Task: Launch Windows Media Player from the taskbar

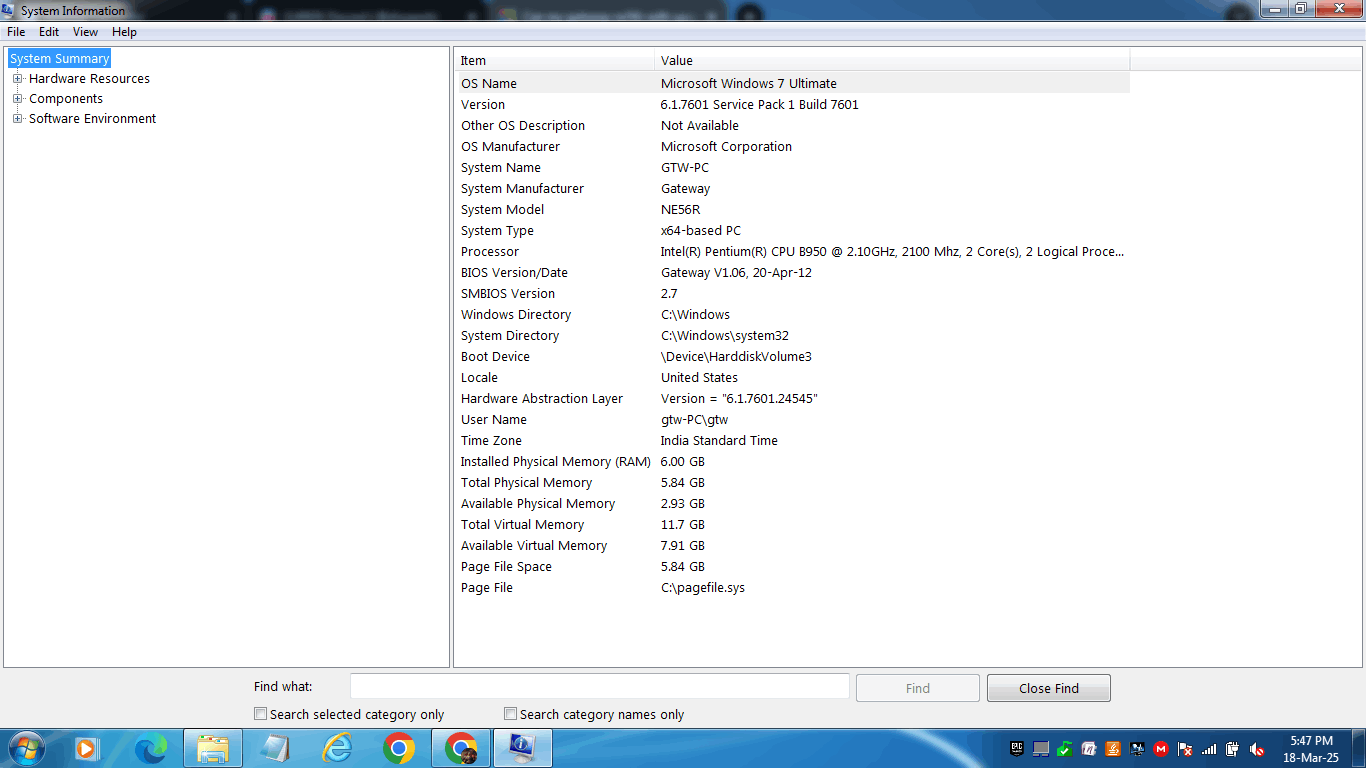Action: pos(87,748)
